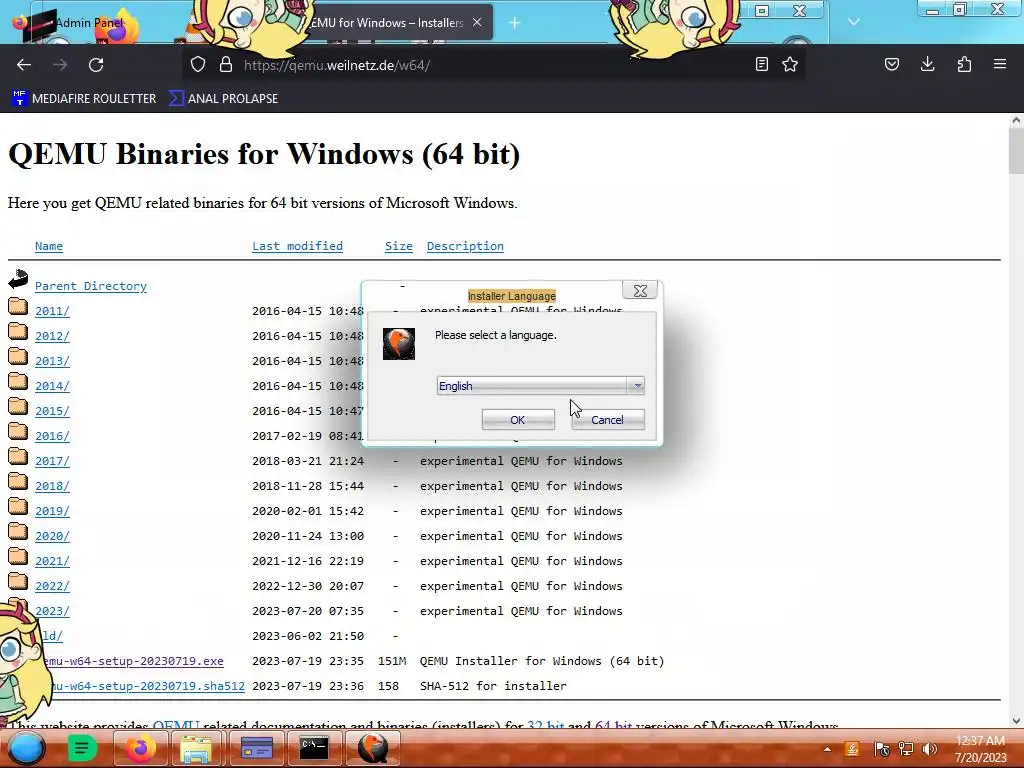Open the Start orb on taskbar
The width and height of the screenshot is (1024, 768).
[x=26, y=748]
